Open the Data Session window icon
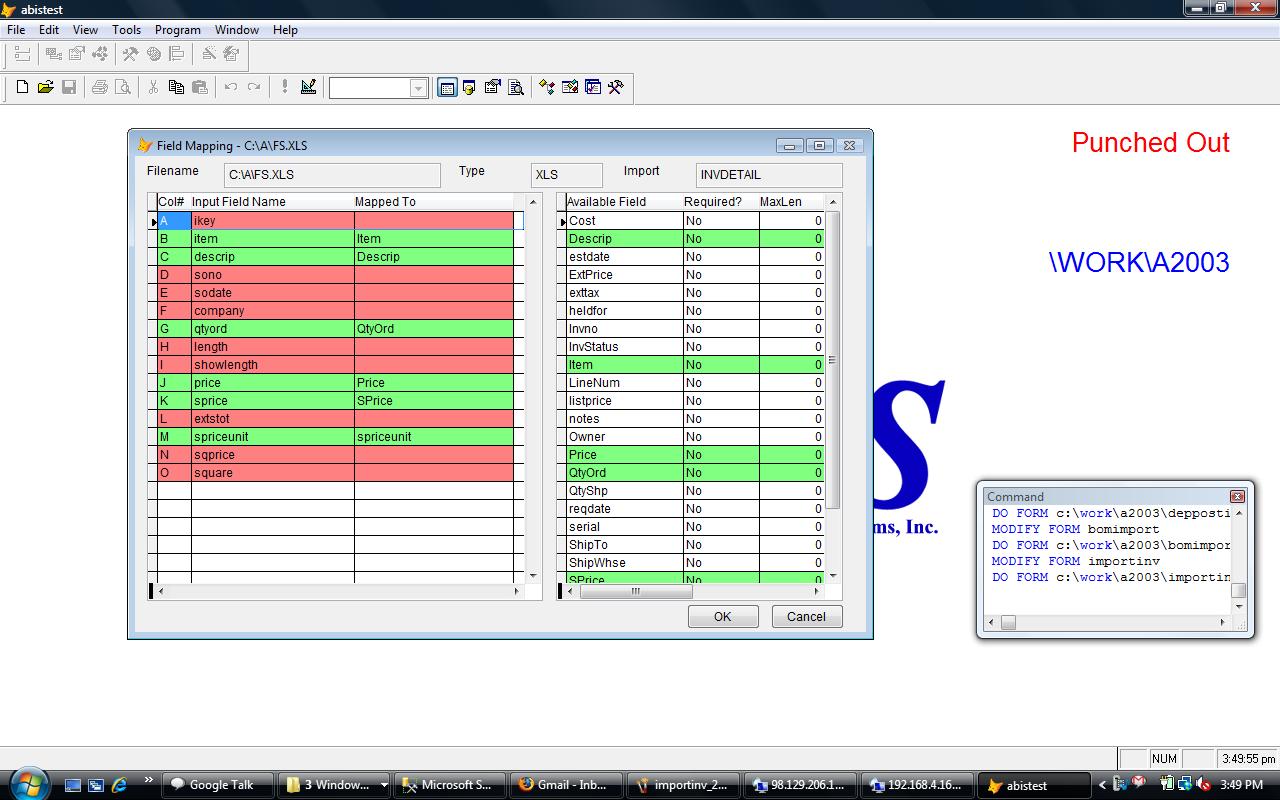This screenshot has height=800, width=1280. [x=469, y=88]
